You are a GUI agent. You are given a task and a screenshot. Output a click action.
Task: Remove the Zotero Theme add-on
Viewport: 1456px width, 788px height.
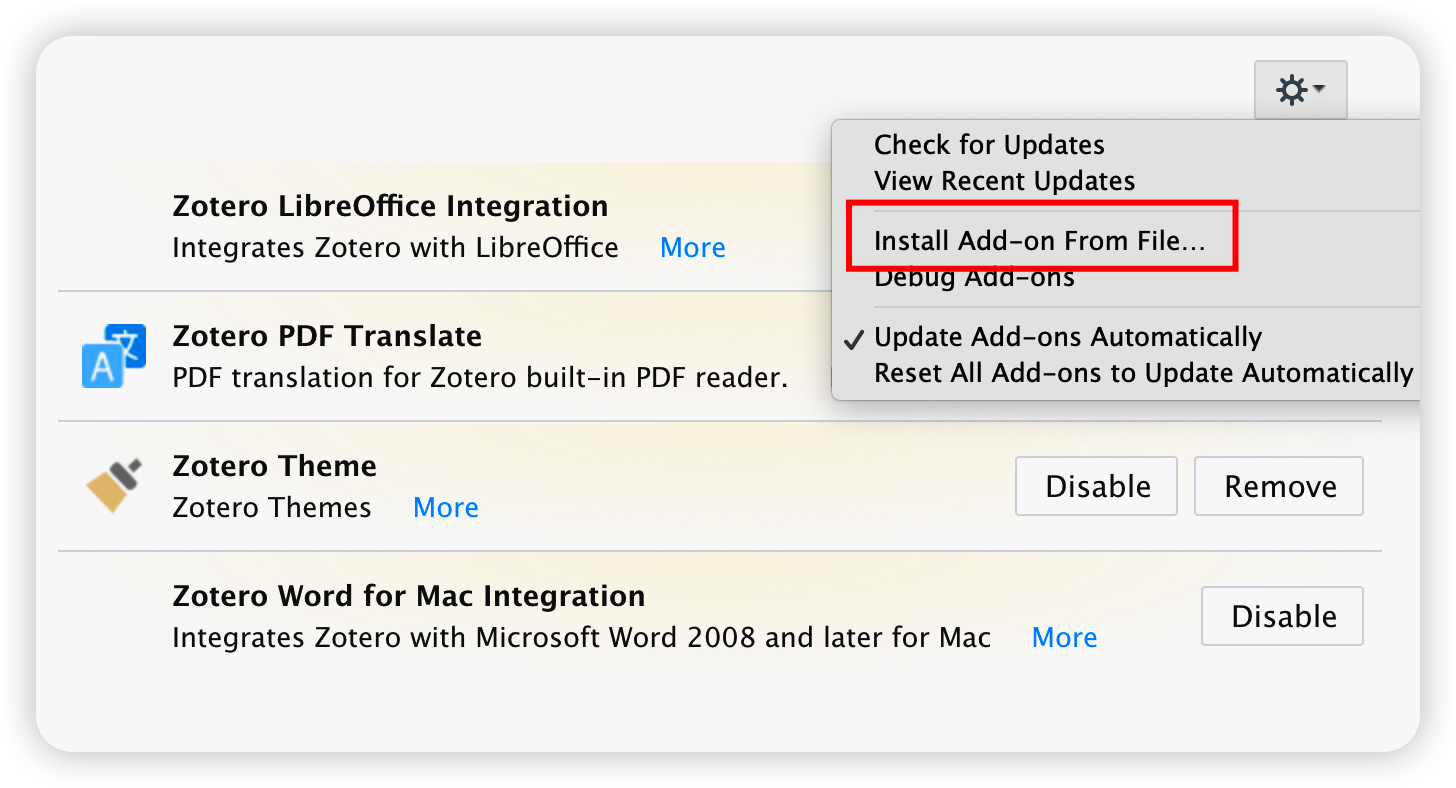pos(1279,486)
